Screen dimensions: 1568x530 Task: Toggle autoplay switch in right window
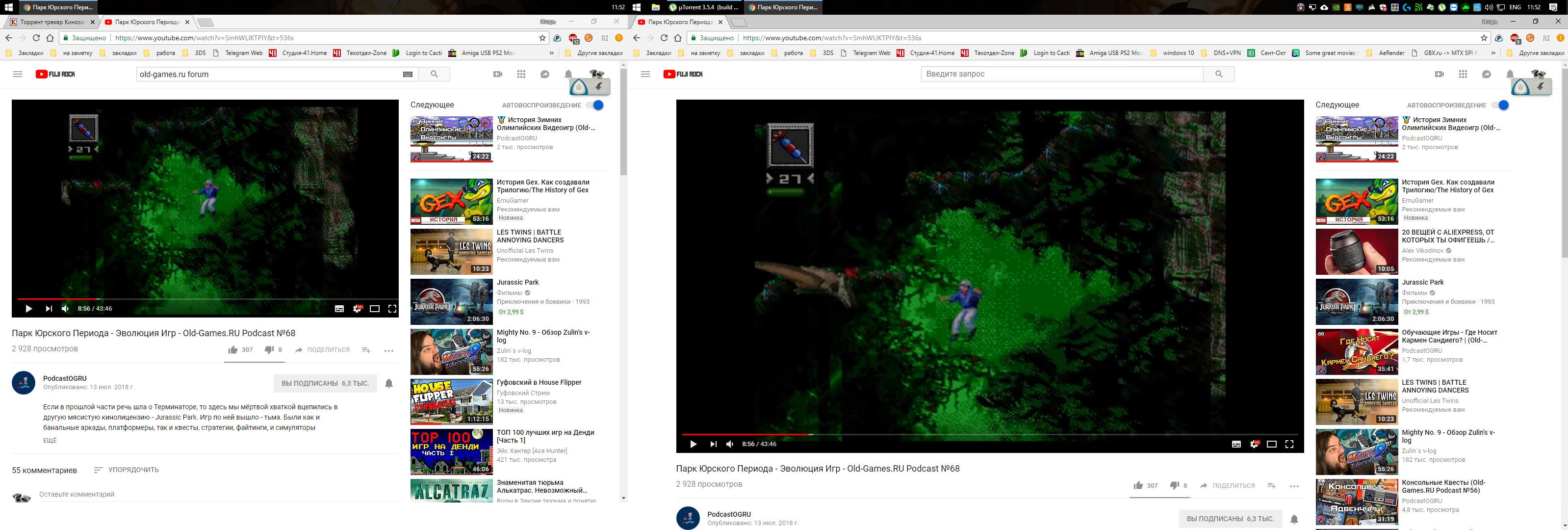coord(1500,106)
